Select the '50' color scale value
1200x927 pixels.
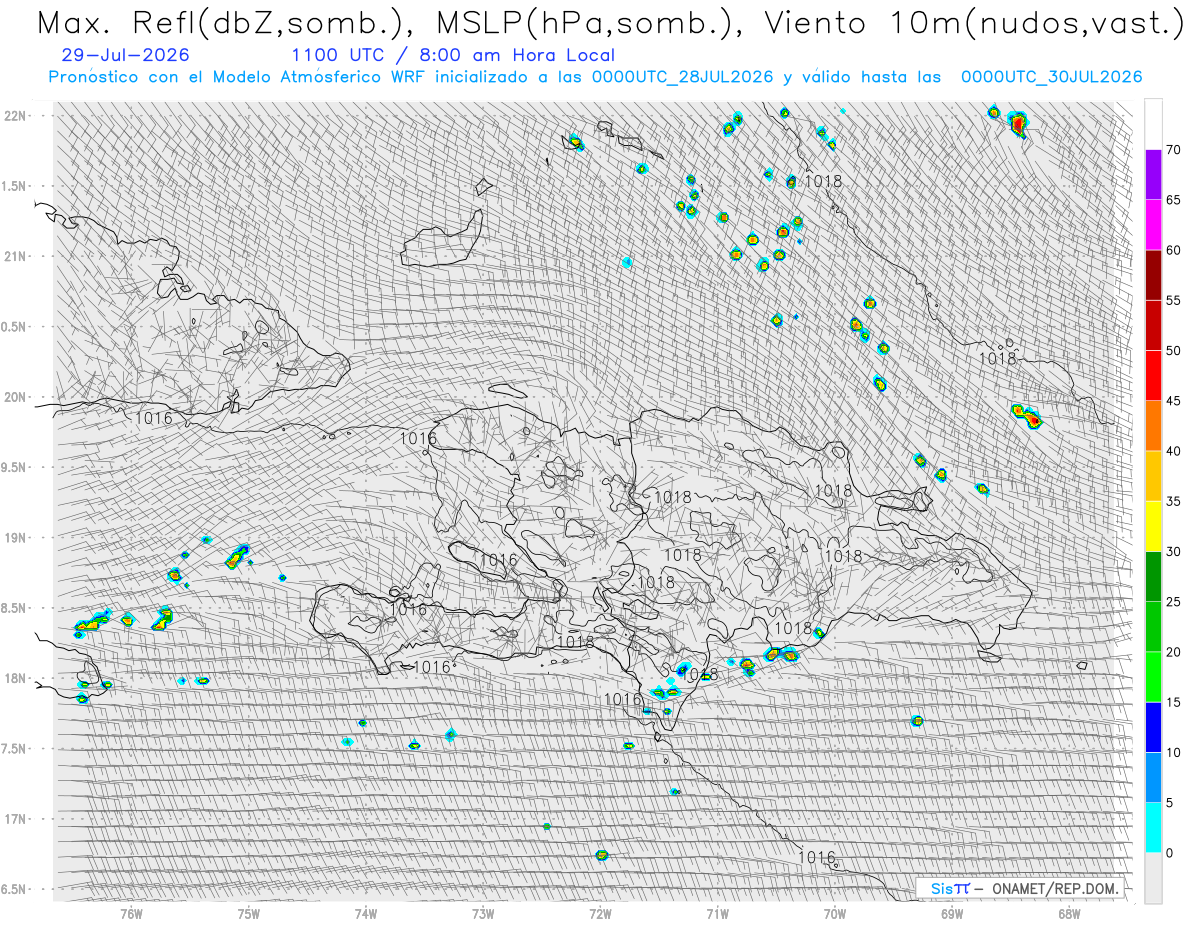coord(1173,351)
